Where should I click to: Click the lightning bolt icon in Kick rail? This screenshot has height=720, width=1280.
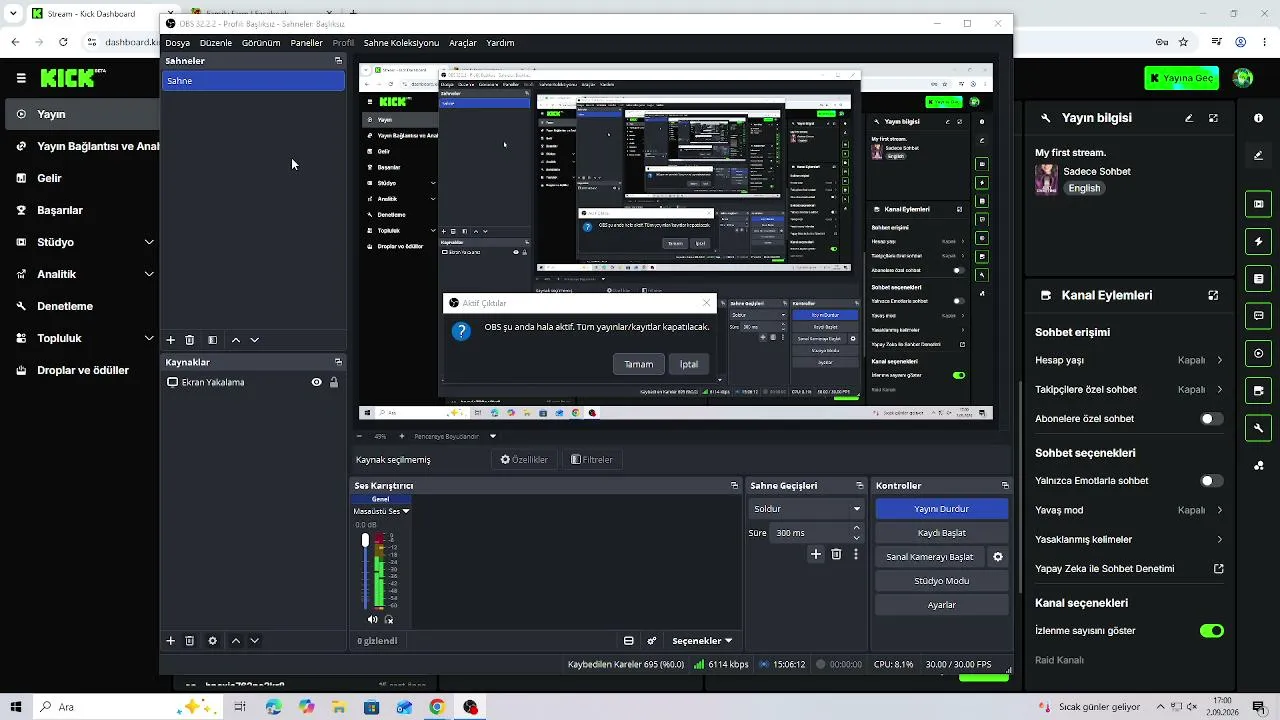pyautogui.click(x=1258, y=241)
